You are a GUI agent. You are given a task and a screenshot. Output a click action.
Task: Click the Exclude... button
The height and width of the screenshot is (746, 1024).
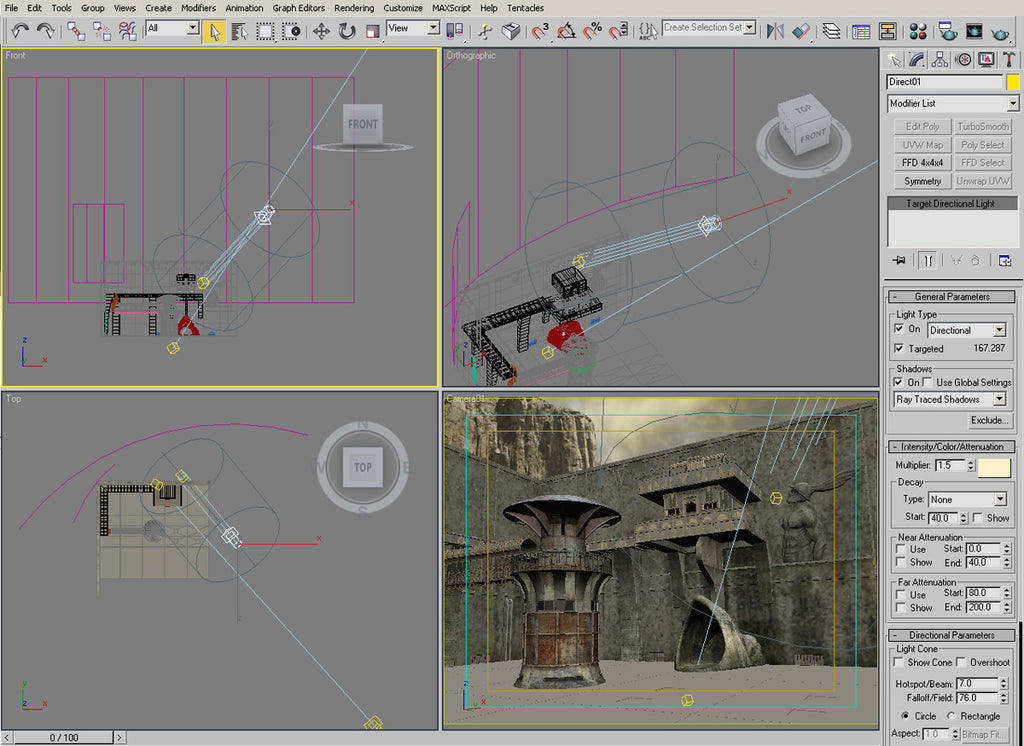[x=988, y=420]
